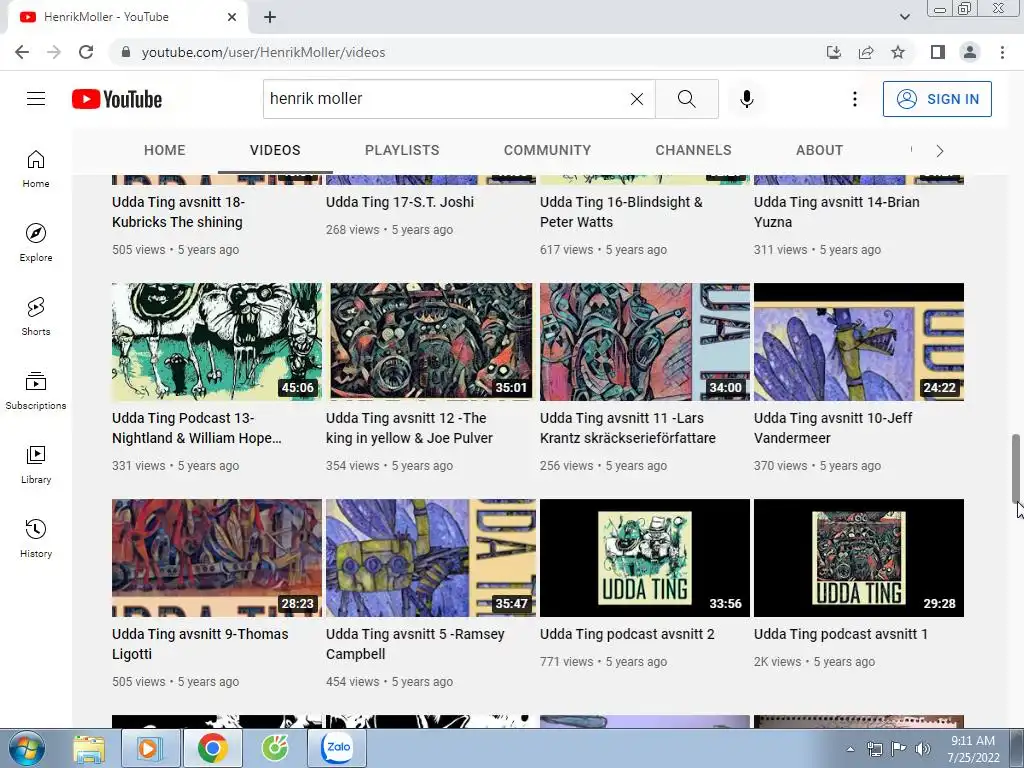Play the avsnitt 9 Thomas Ligotti thumbnail

coord(217,558)
